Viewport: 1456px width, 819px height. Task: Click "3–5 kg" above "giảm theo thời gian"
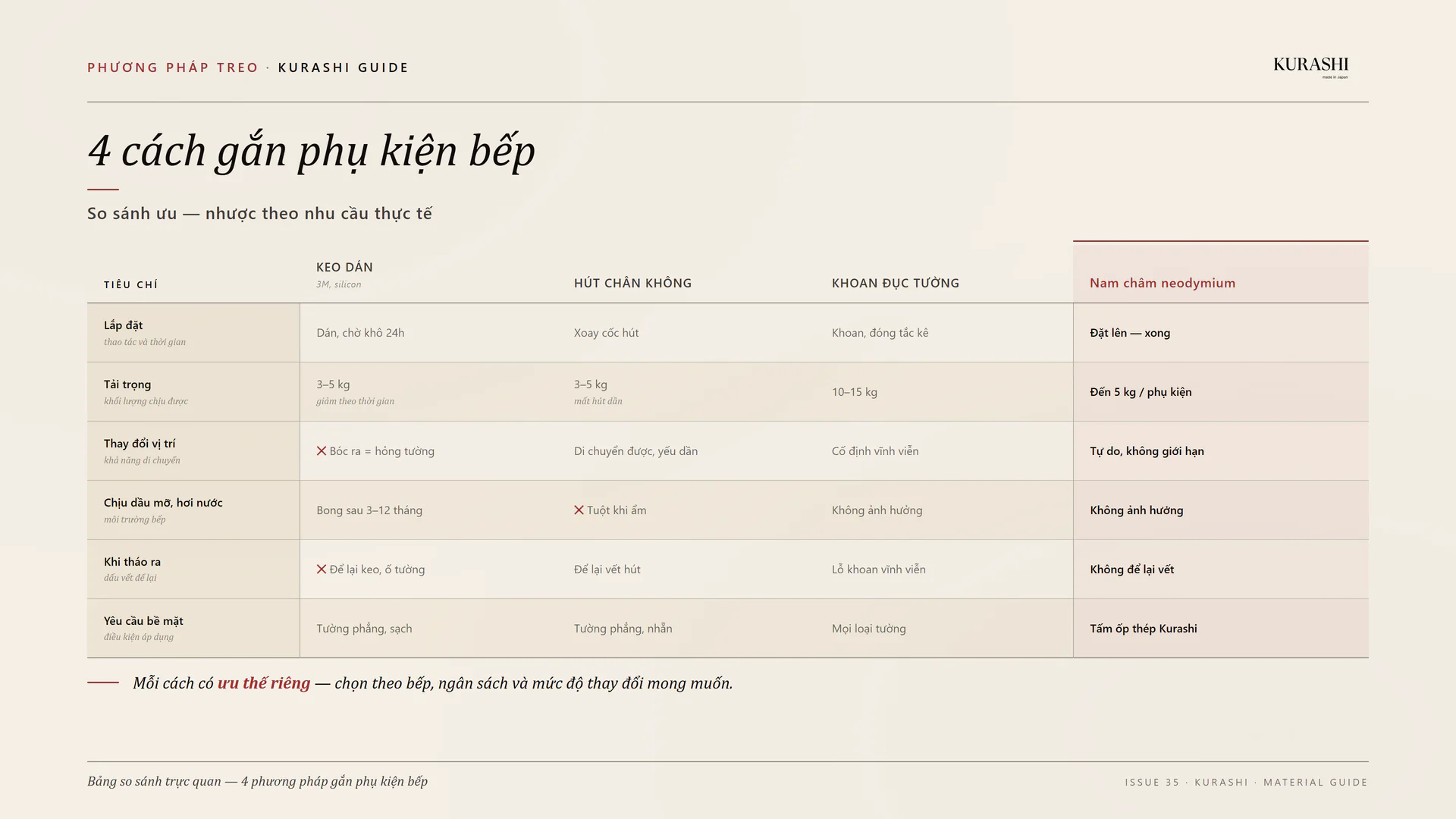pyautogui.click(x=333, y=384)
